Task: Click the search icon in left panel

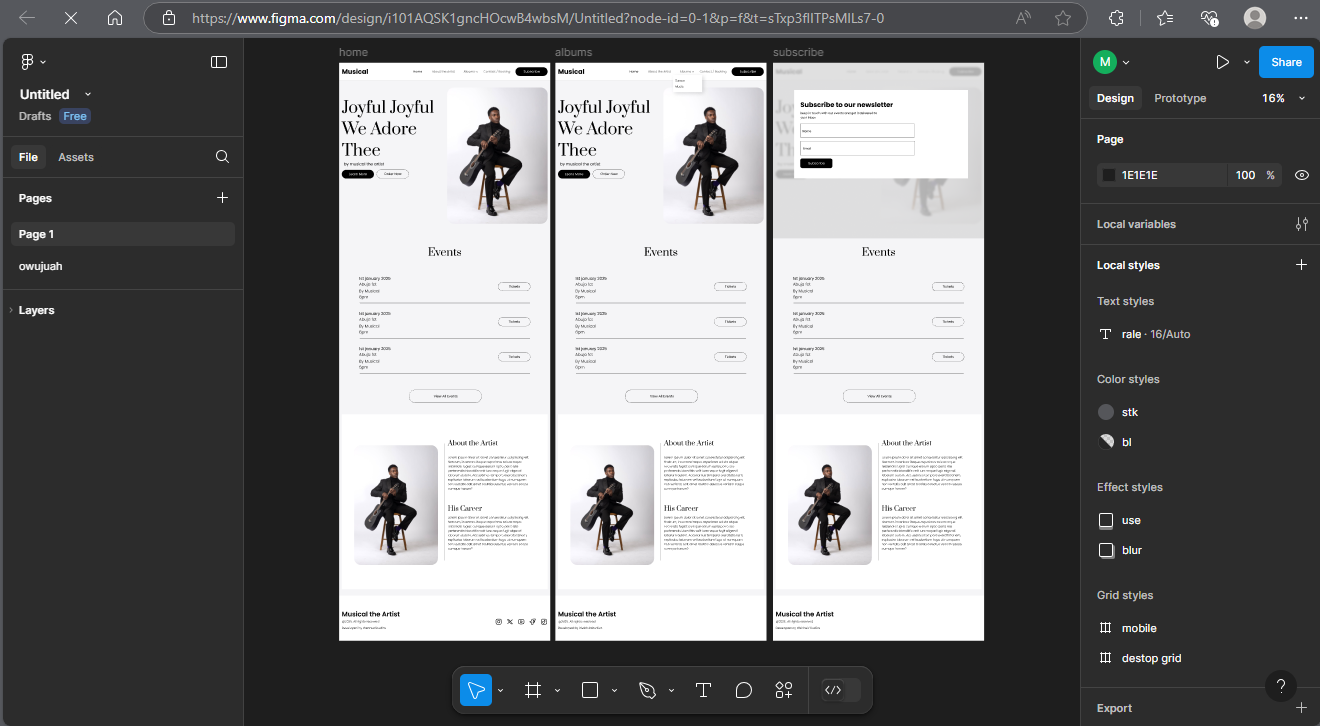Action: pyautogui.click(x=222, y=157)
